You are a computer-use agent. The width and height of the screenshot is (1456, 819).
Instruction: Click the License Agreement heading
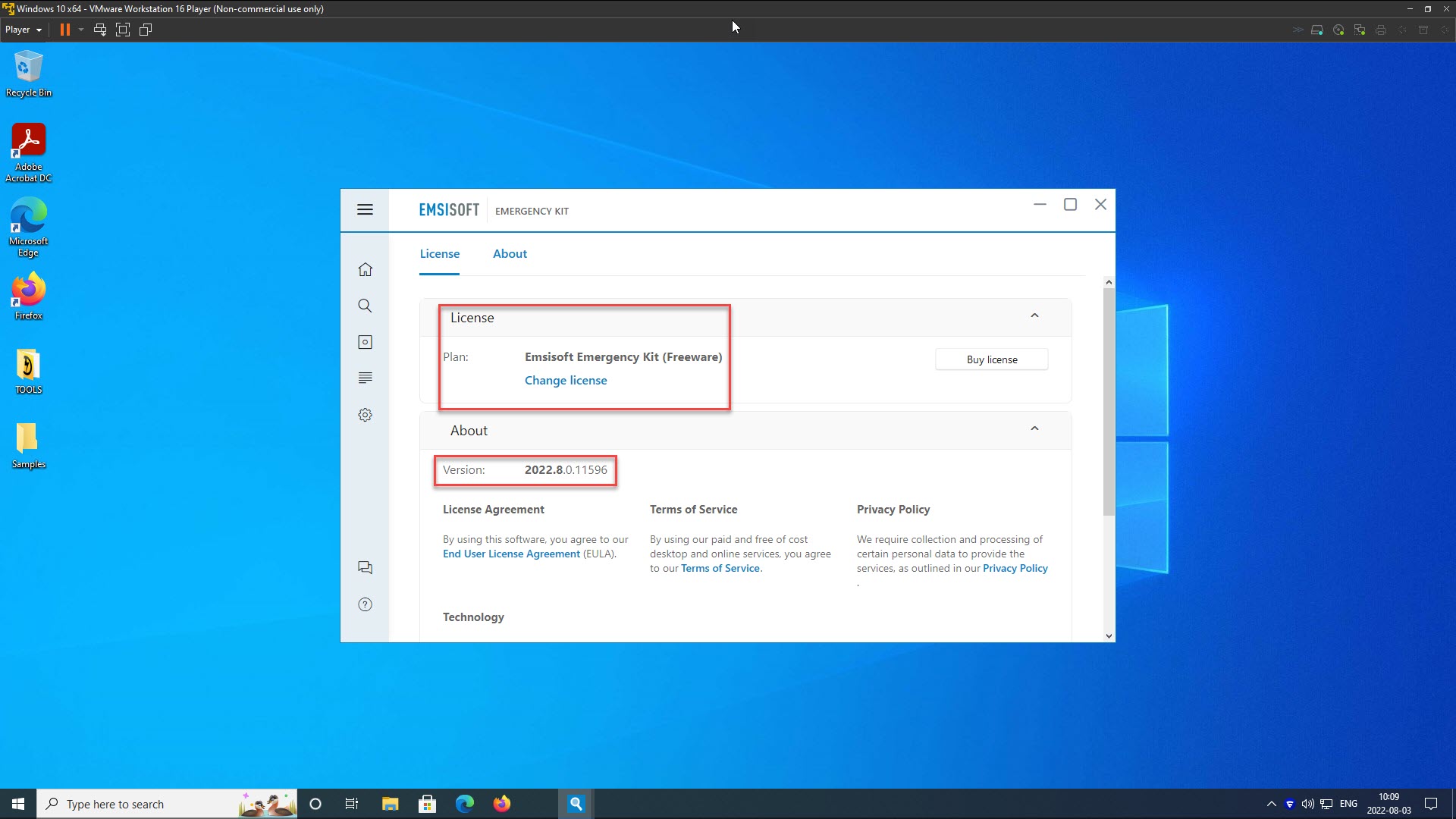[x=494, y=510]
